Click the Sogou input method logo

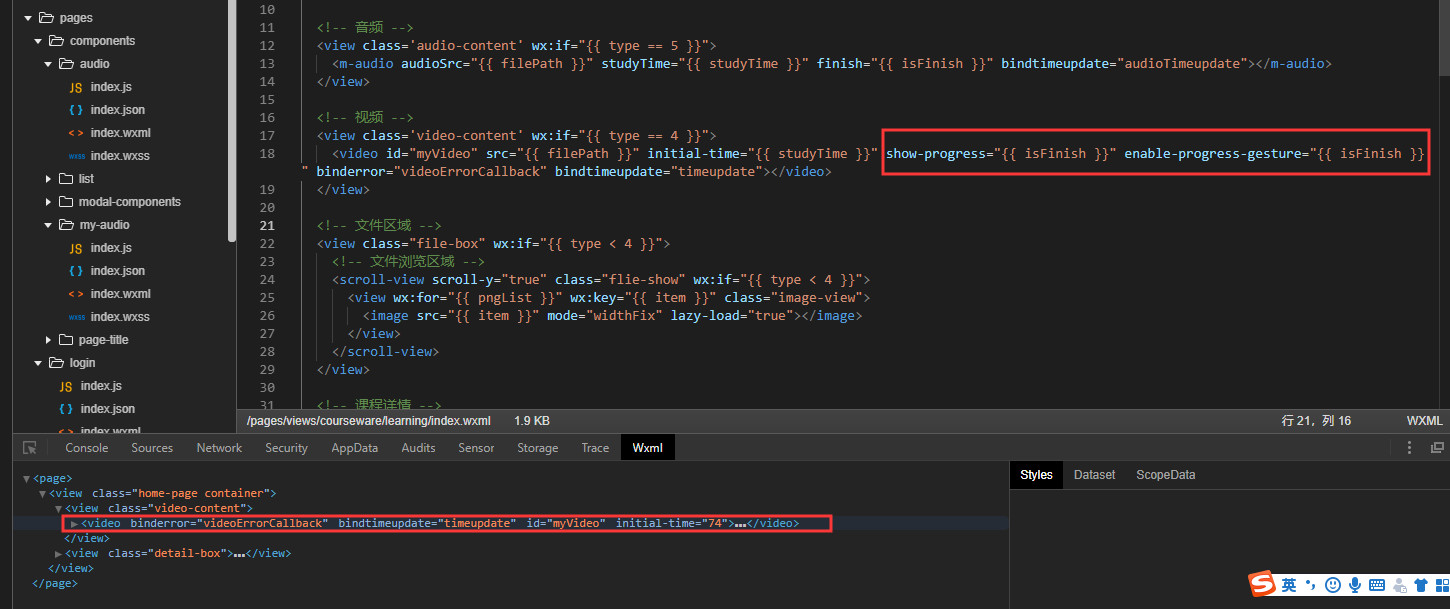tap(1263, 584)
